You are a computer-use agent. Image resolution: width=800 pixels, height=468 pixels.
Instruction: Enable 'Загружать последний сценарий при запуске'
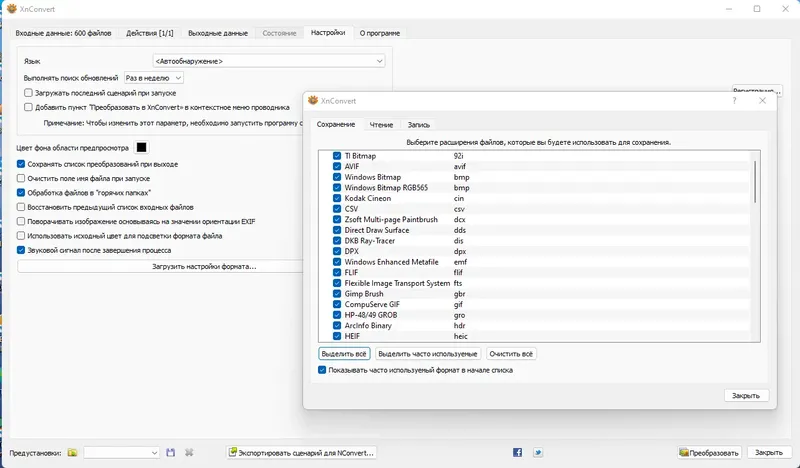(29, 93)
